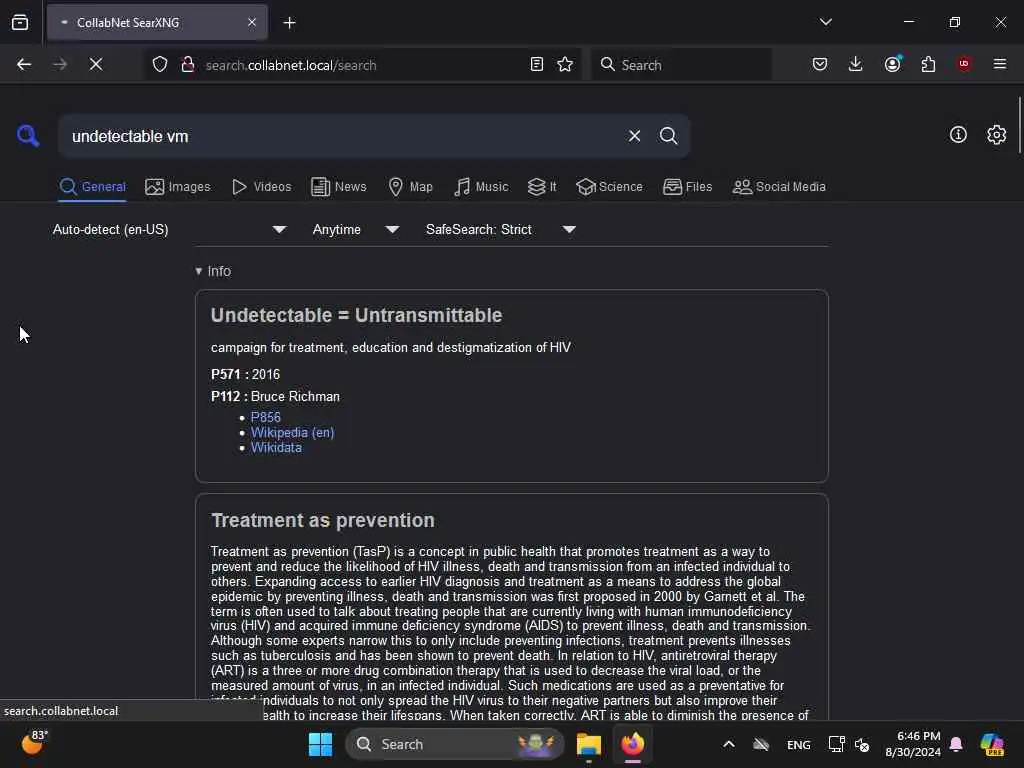Open File Explorer from taskbar
The image size is (1024, 768).
click(x=588, y=744)
